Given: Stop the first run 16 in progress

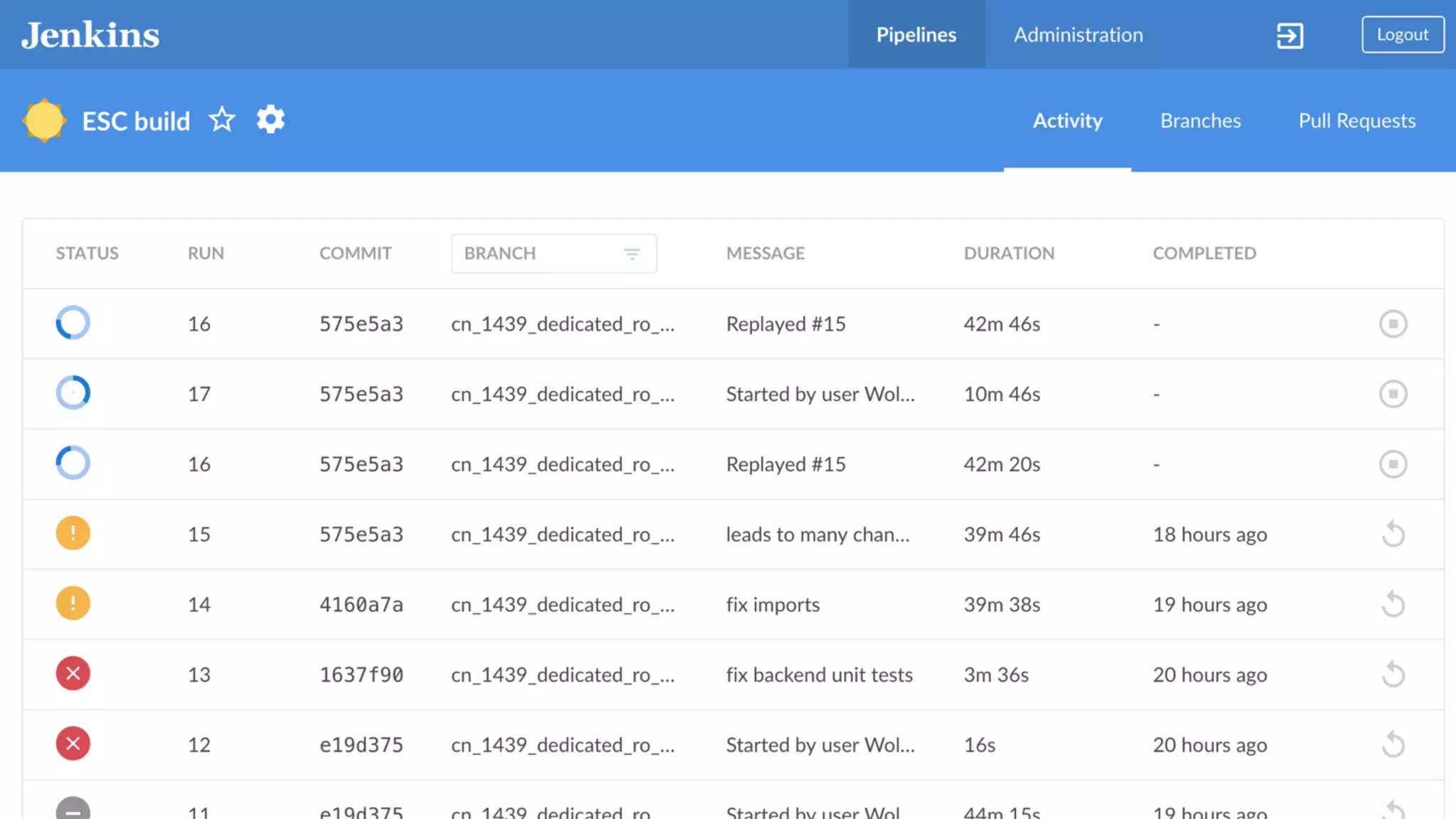Looking at the screenshot, I should 1393,323.
